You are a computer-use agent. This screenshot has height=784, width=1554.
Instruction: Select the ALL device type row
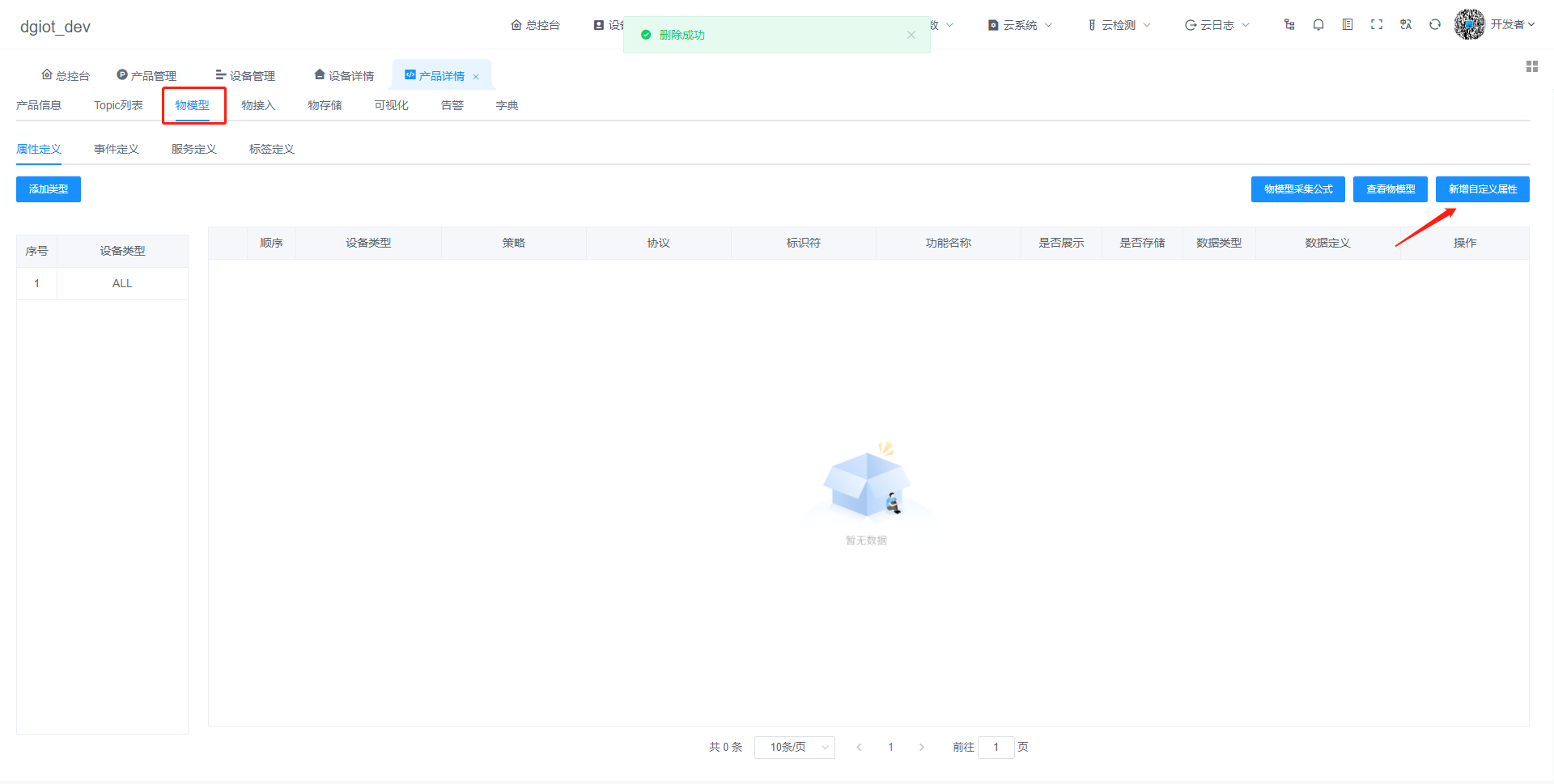(102, 283)
